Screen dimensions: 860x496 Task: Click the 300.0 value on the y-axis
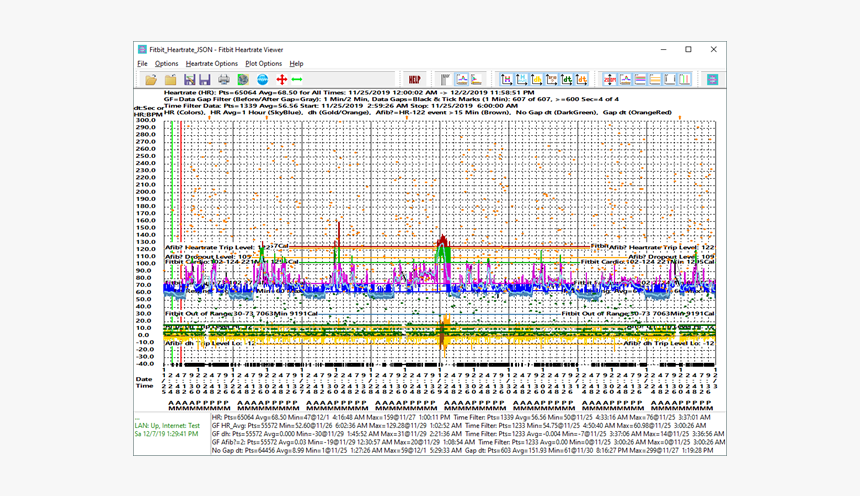[x=146, y=120]
